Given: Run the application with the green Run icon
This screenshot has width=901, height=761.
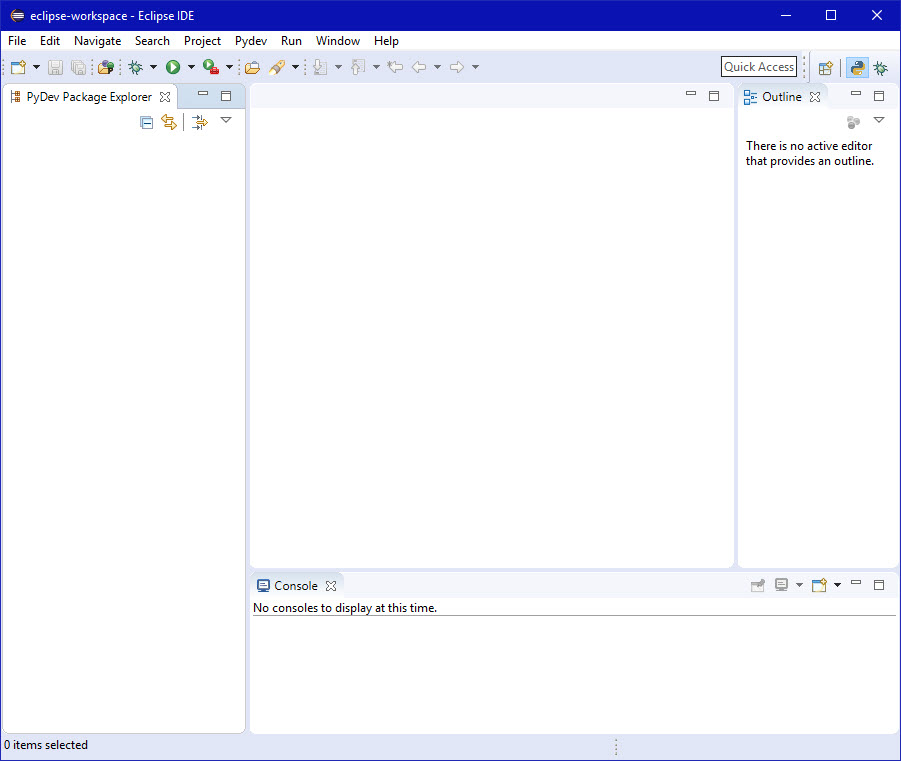Looking at the screenshot, I should [x=172, y=67].
